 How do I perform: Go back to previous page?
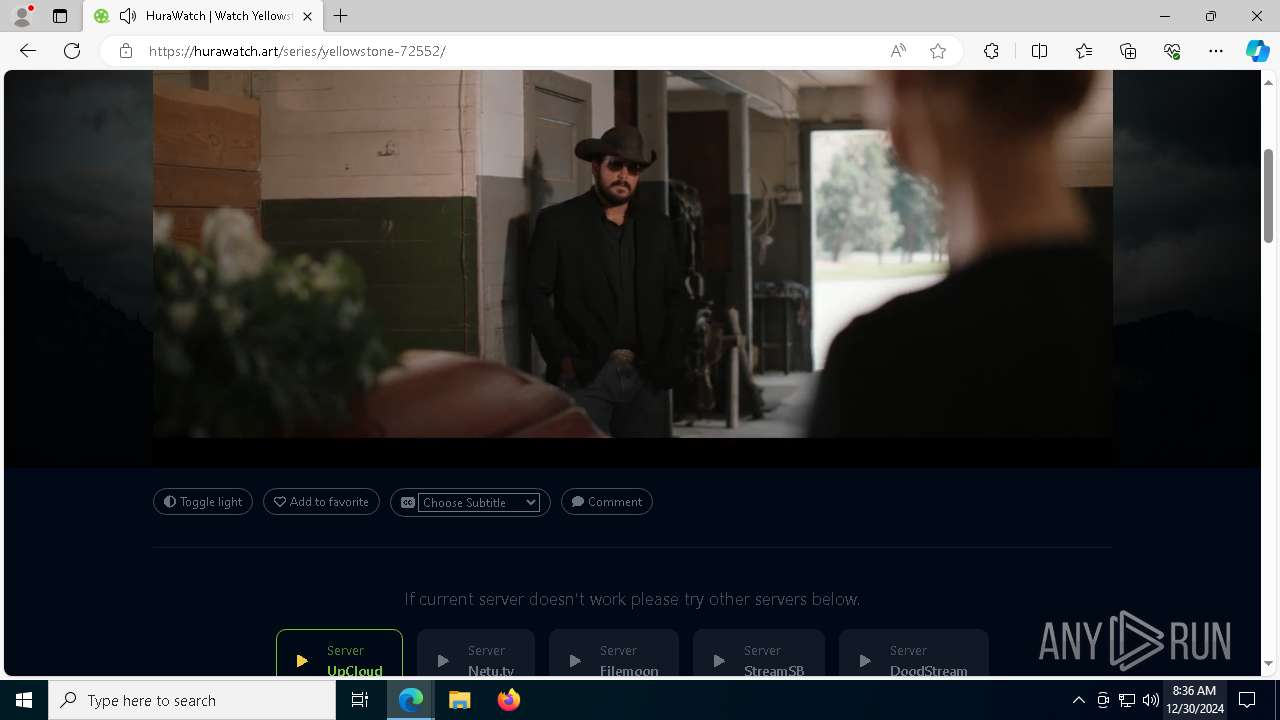pos(28,51)
